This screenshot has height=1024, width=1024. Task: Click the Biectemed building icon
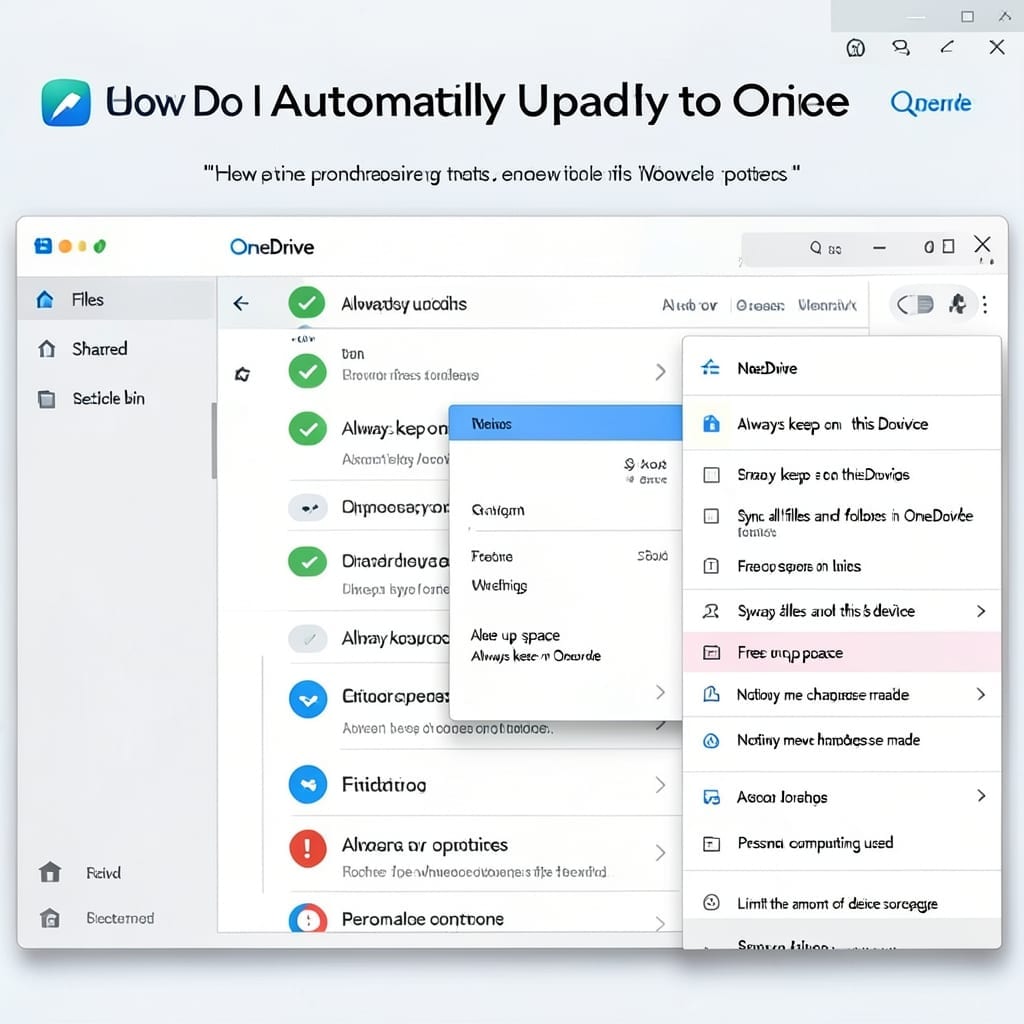coord(50,918)
